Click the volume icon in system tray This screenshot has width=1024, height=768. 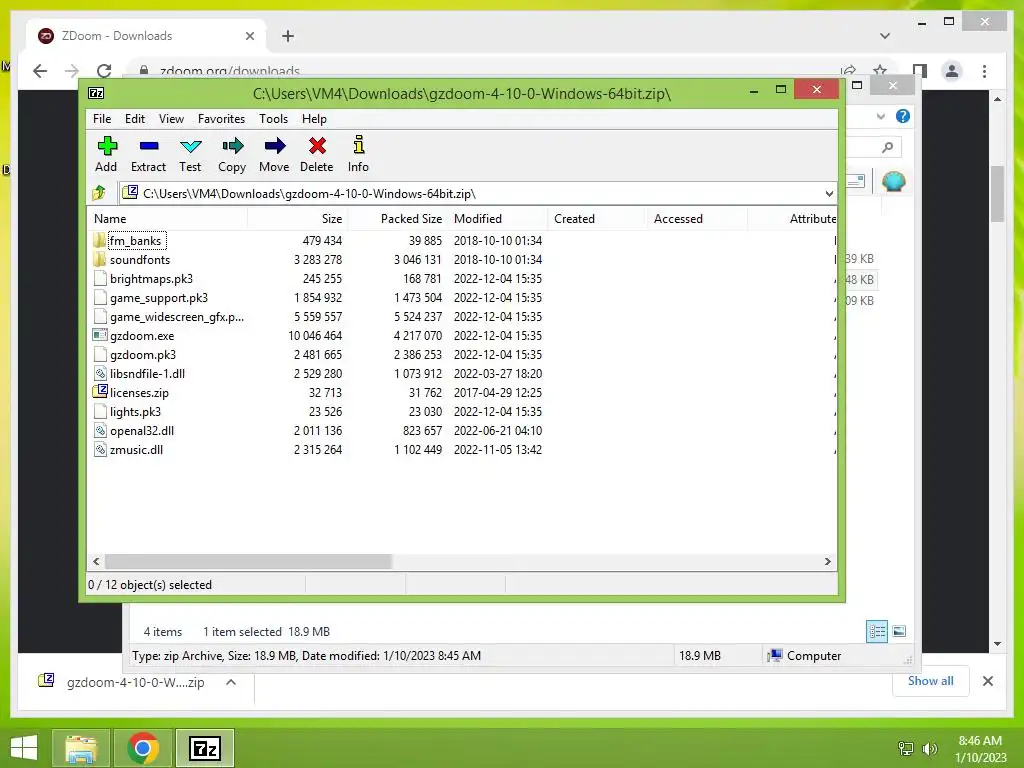tap(929, 749)
